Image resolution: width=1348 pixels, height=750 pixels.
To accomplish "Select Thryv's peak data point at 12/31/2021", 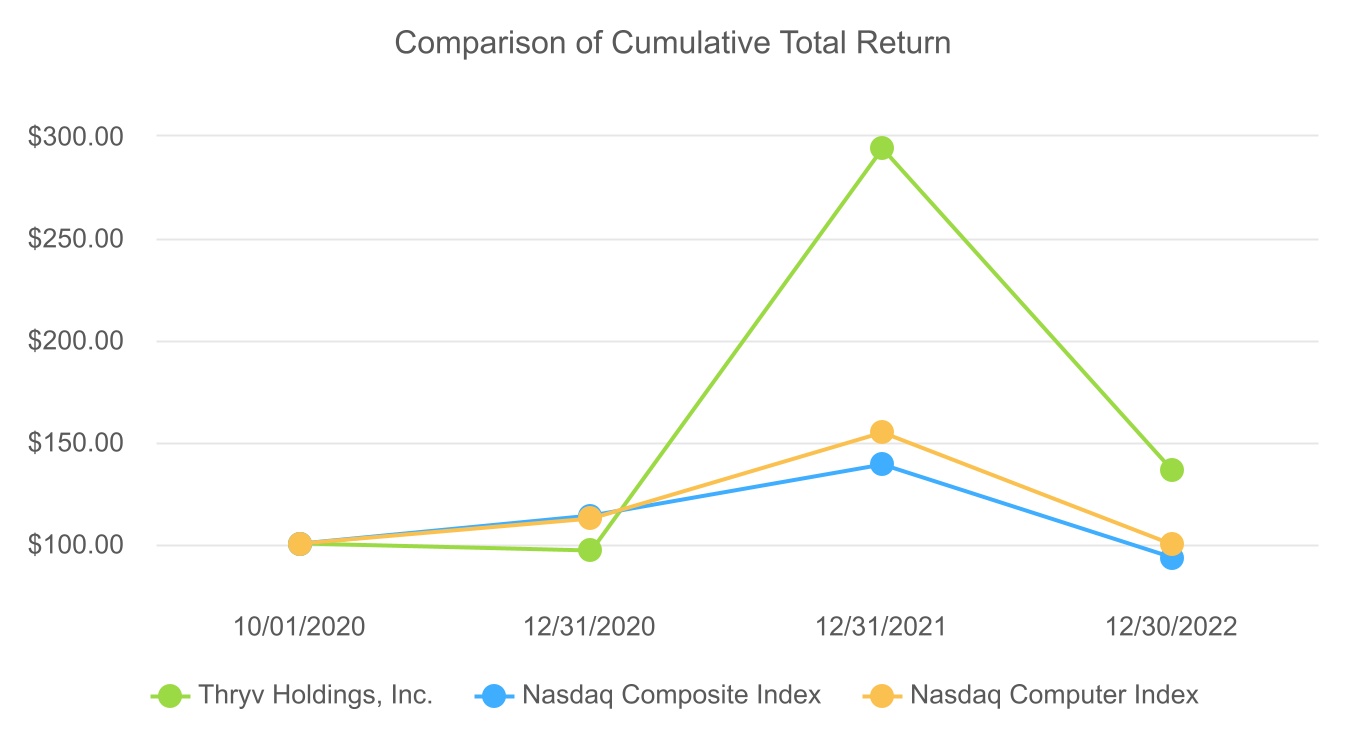I will (x=881, y=148).
